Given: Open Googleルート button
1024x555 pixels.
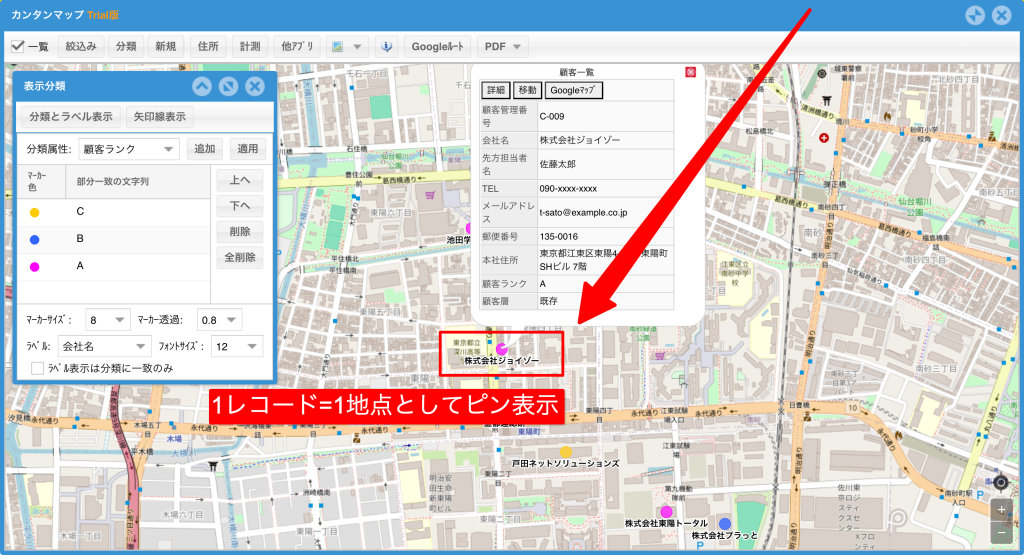Looking at the screenshot, I should coord(438,46).
